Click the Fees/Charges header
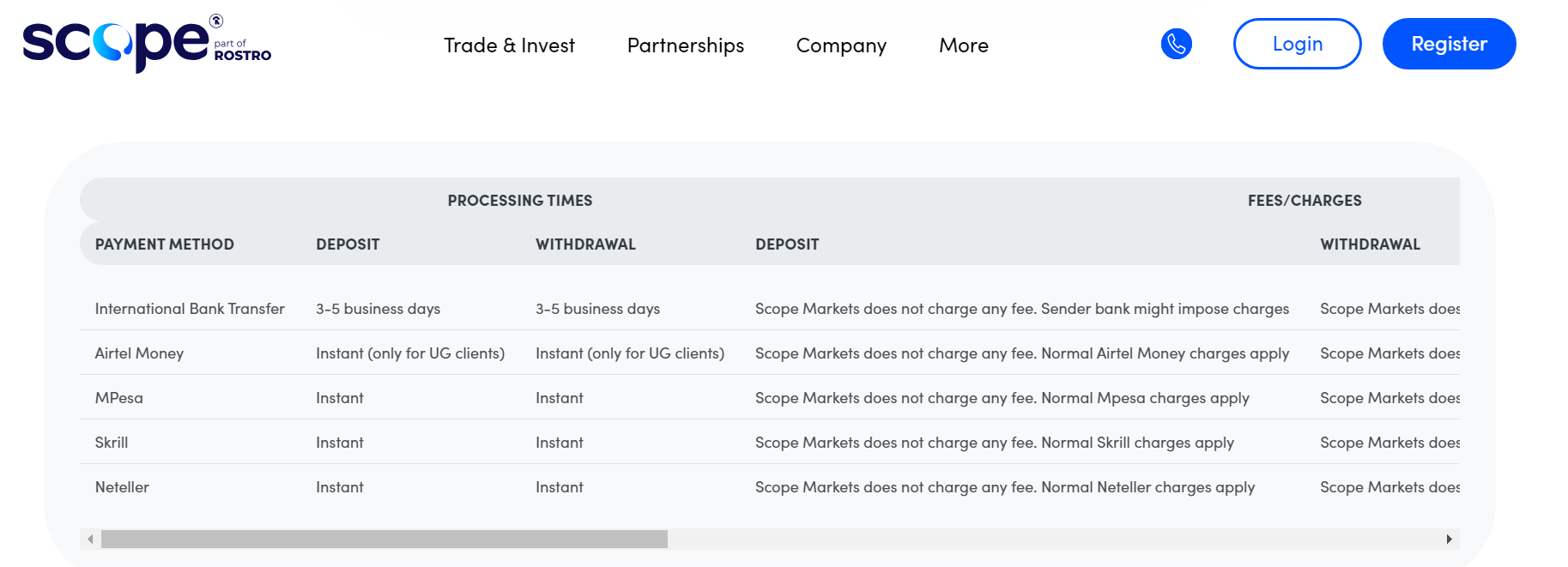1568x567 pixels. [1304, 201]
